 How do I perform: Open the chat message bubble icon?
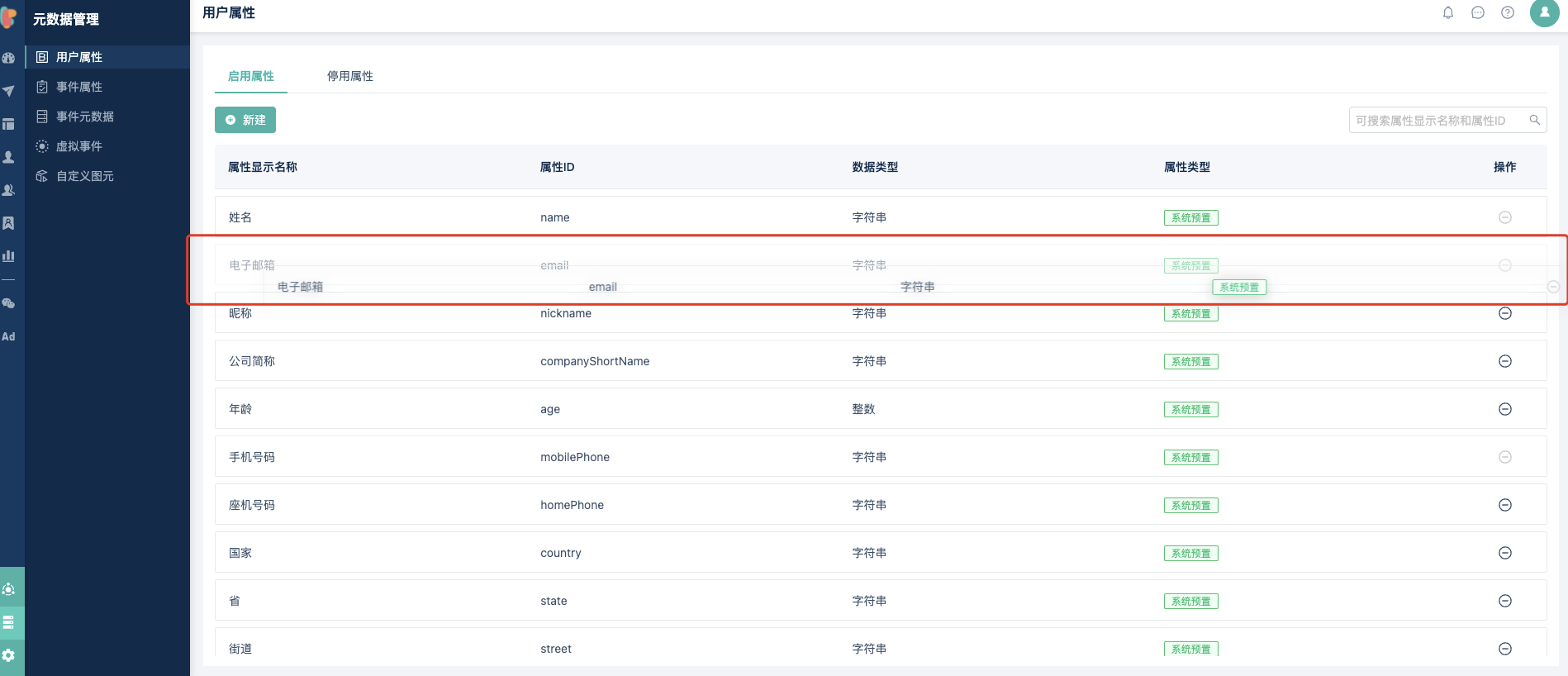coord(1478,12)
